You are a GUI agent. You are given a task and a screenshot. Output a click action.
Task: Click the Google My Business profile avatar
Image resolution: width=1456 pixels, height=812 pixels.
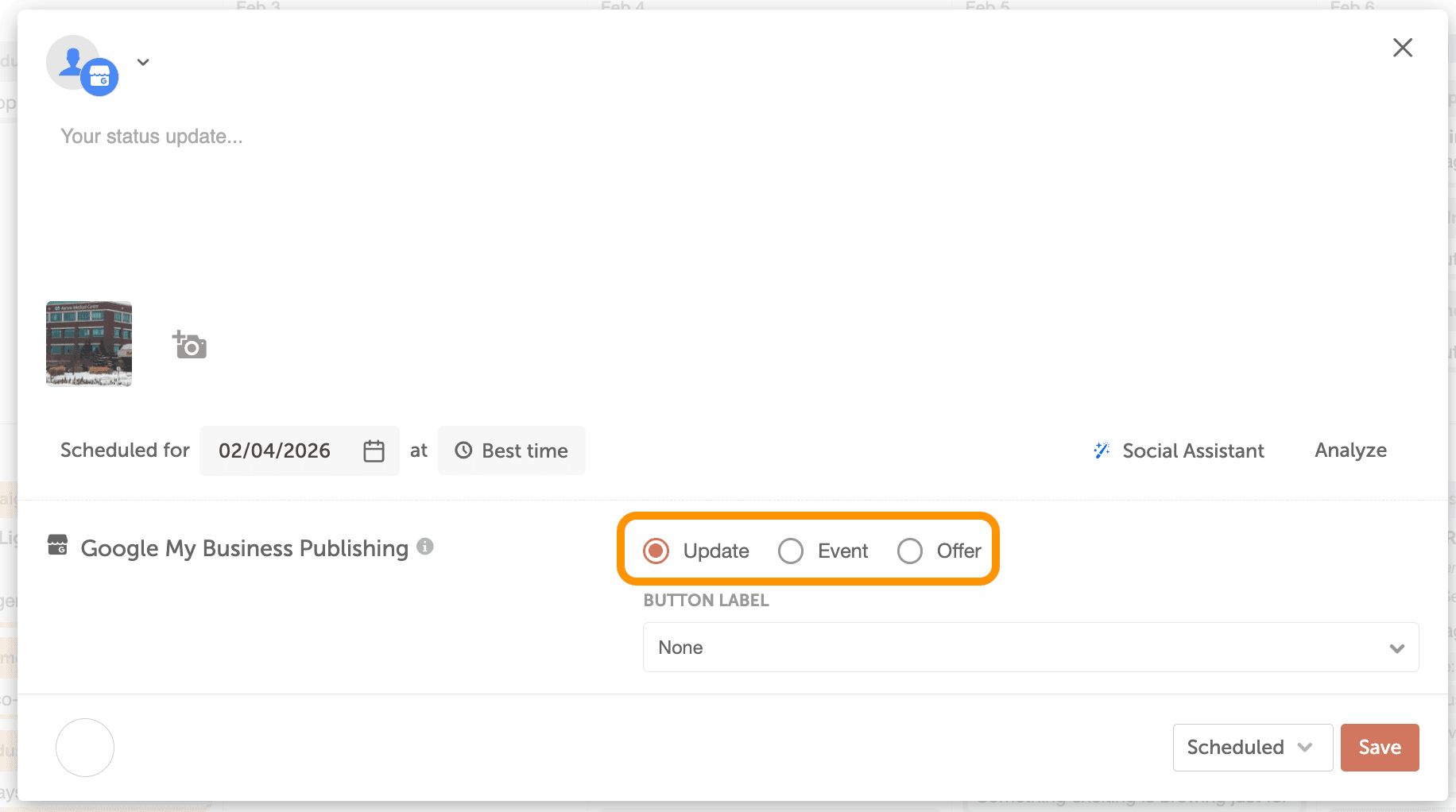tap(82, 65)
